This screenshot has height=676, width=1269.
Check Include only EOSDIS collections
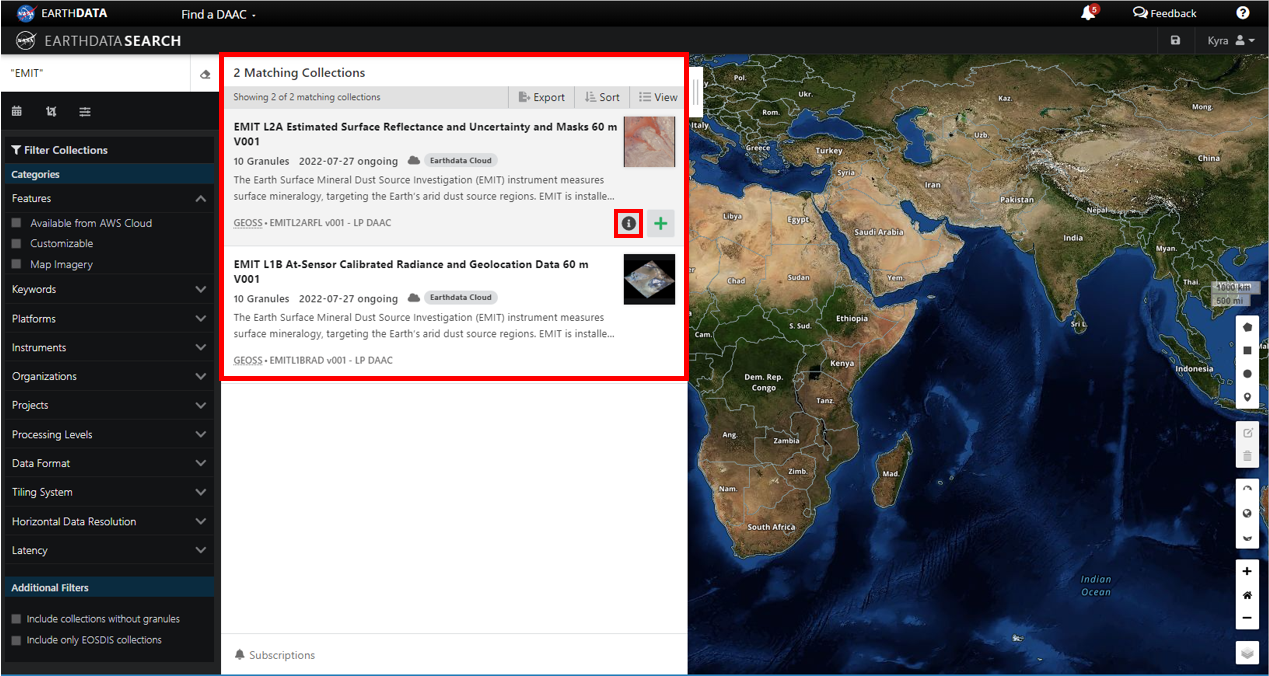click(16, 640)
